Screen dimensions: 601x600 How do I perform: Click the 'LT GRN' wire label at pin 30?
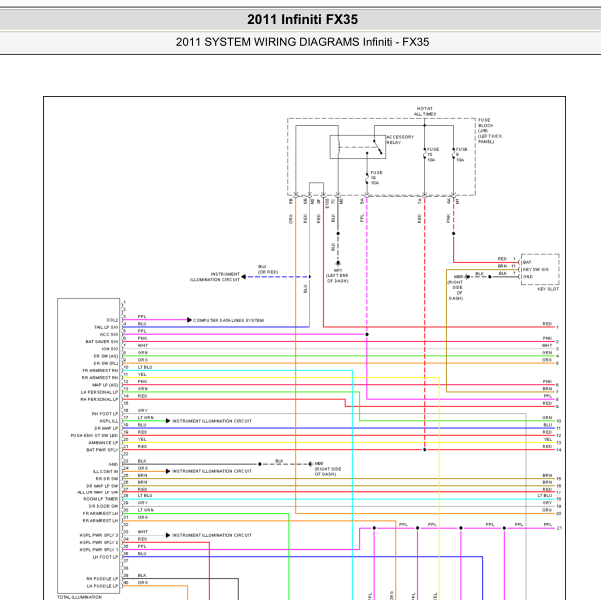pos(146,510)
